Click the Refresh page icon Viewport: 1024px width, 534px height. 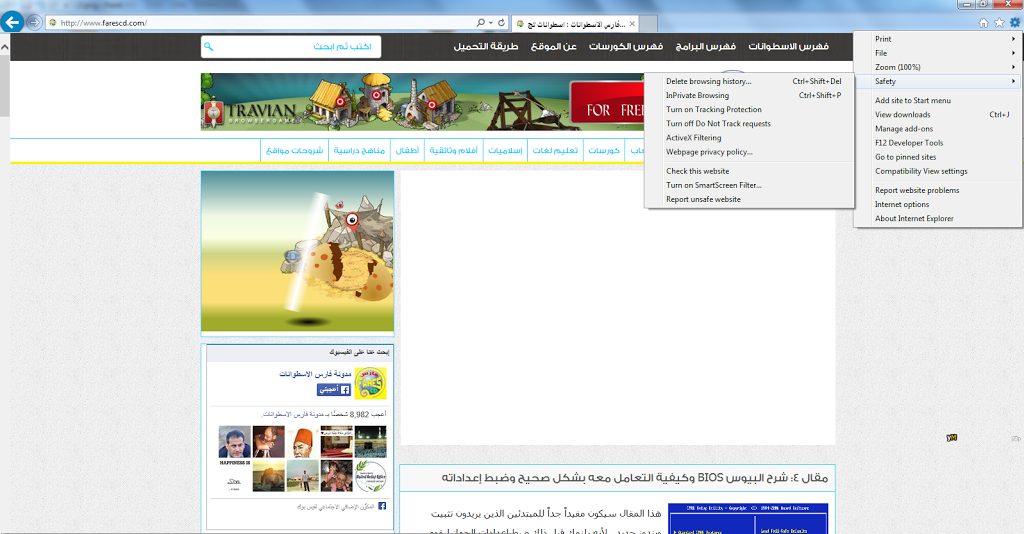(502, 22)
